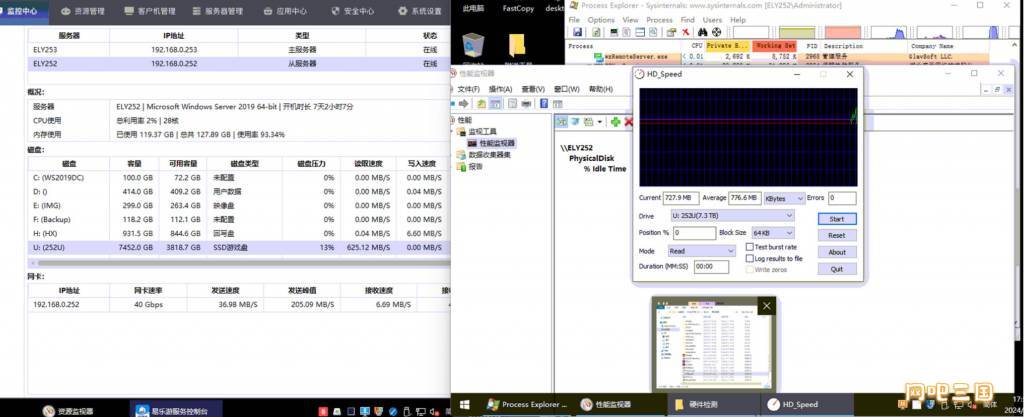This screenshot has width=1024, height=417.
Task: Open the Process menu in Process Explorer
Action: coord(659,20)
